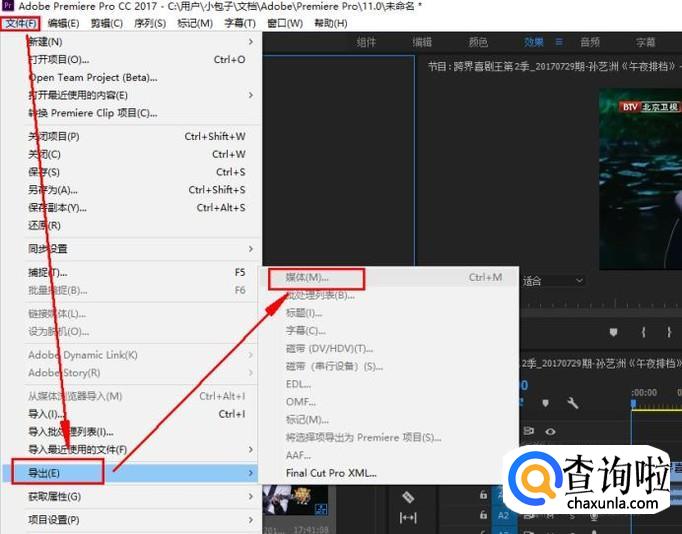This screenshot has width=682, height=534.
Task: Open the 适合 zoom level dropdown
Action: tap(552, 281)
